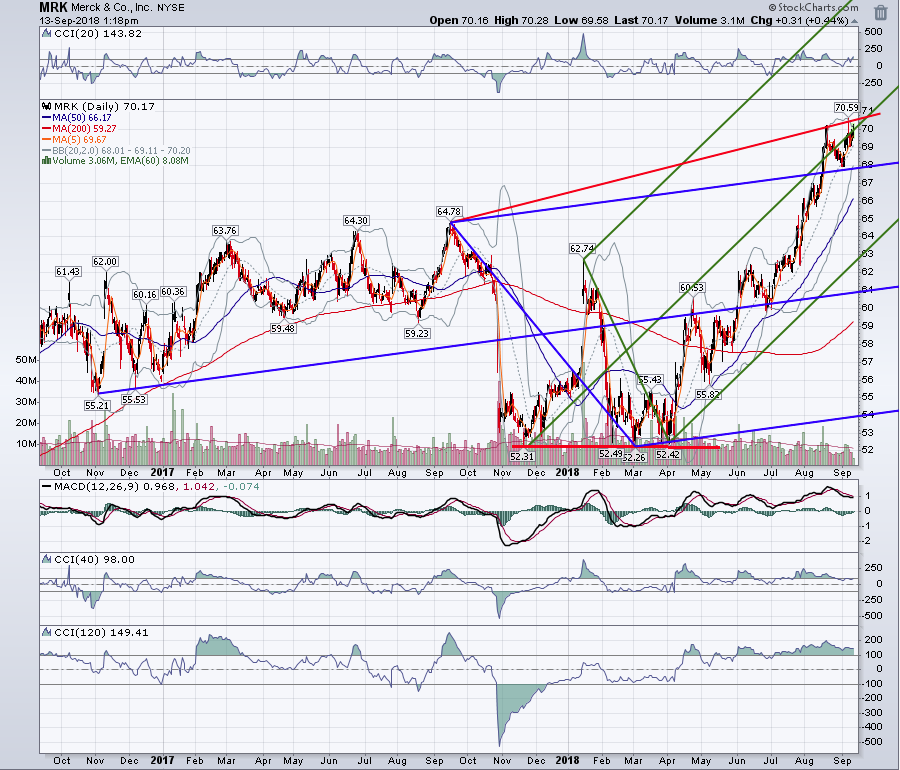Click the CCI(40) 98.00 indicator label
Image resolution: width=900 pixels, height=770 pixels.
point(94,559)
